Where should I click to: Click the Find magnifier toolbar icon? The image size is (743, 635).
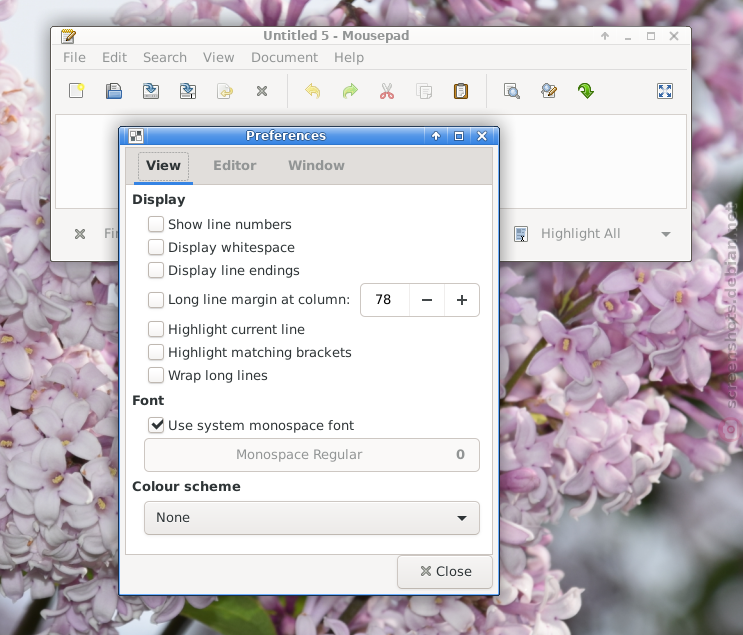[x=512, y=91]
